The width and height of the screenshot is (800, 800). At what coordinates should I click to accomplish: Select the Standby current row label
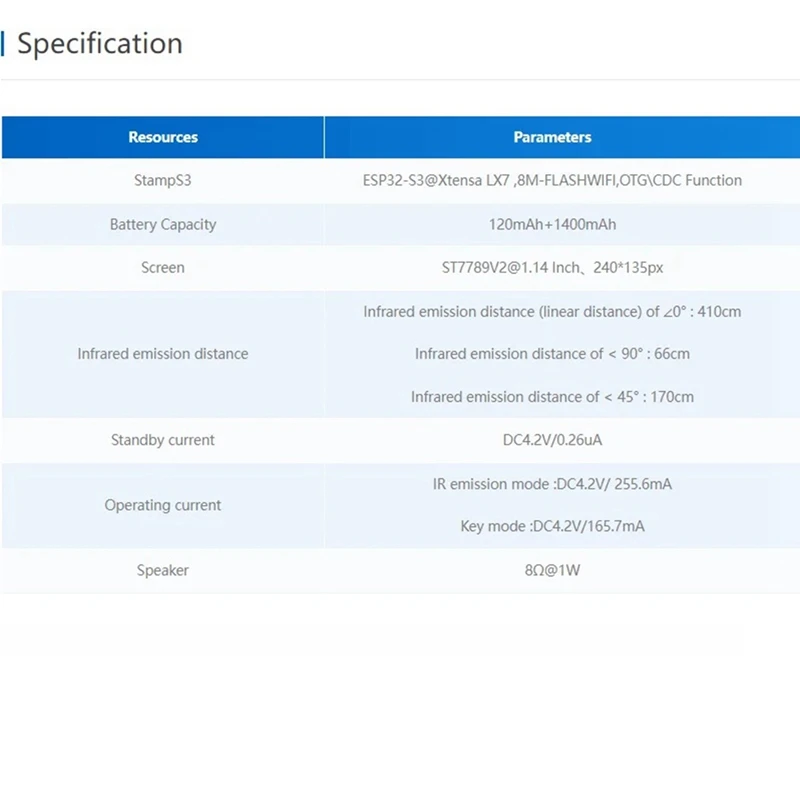pos(163,440)
